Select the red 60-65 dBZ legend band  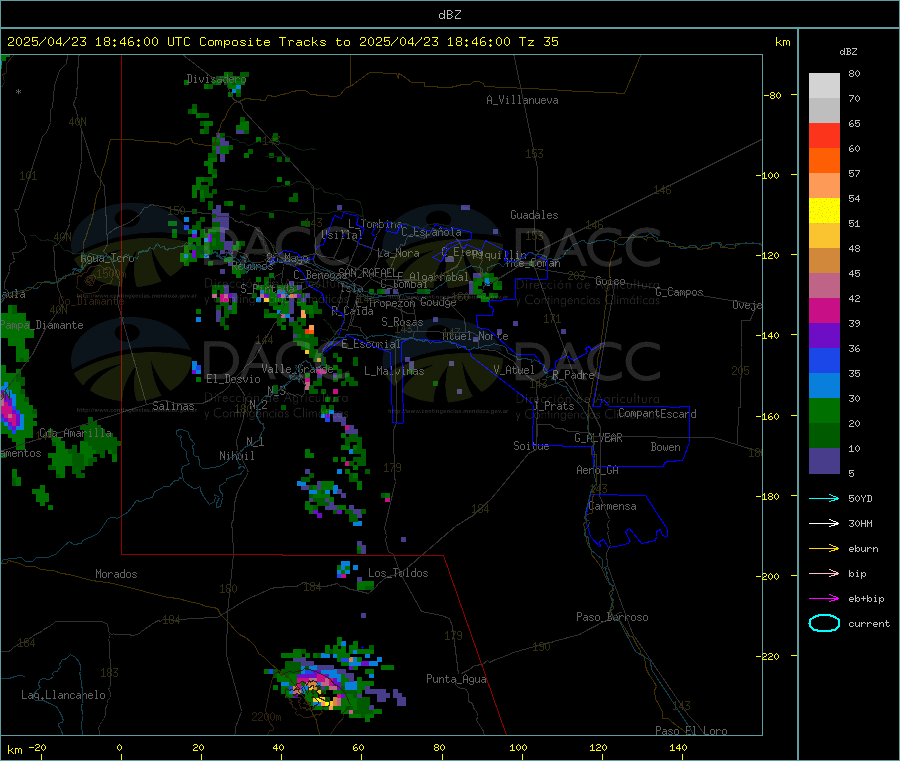click(x=824, y=136)
